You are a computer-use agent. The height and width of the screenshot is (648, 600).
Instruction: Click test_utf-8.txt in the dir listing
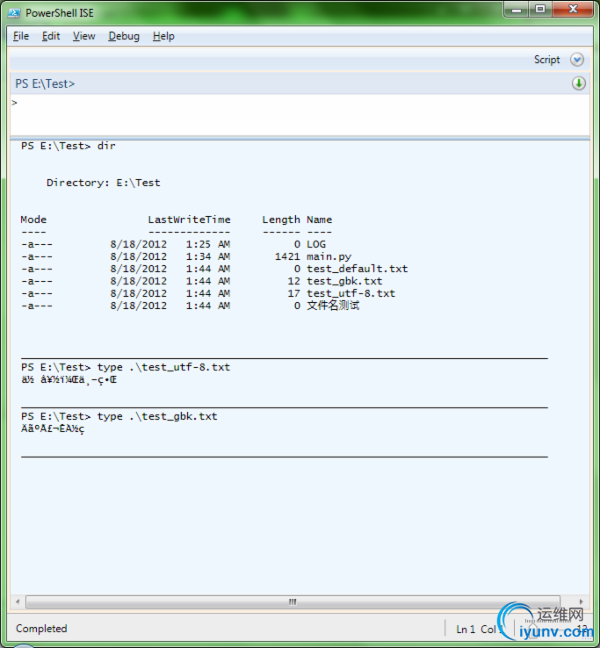(351, 293)
